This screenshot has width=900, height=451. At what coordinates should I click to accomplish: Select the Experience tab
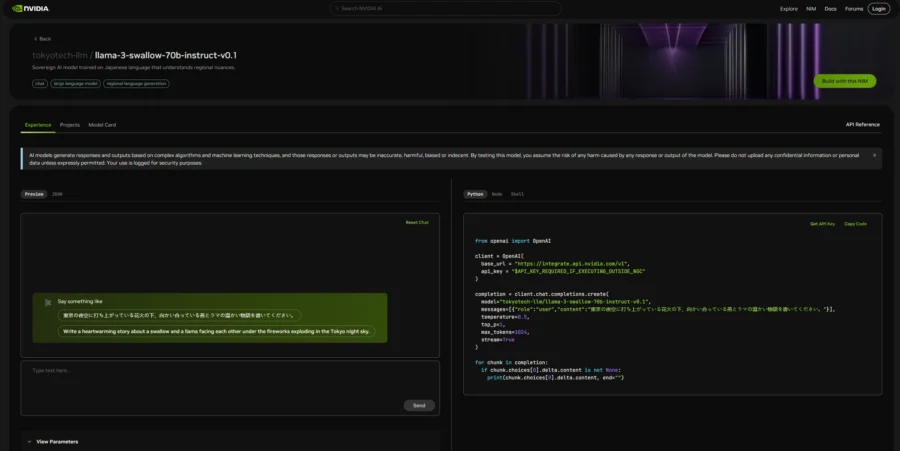38,125
